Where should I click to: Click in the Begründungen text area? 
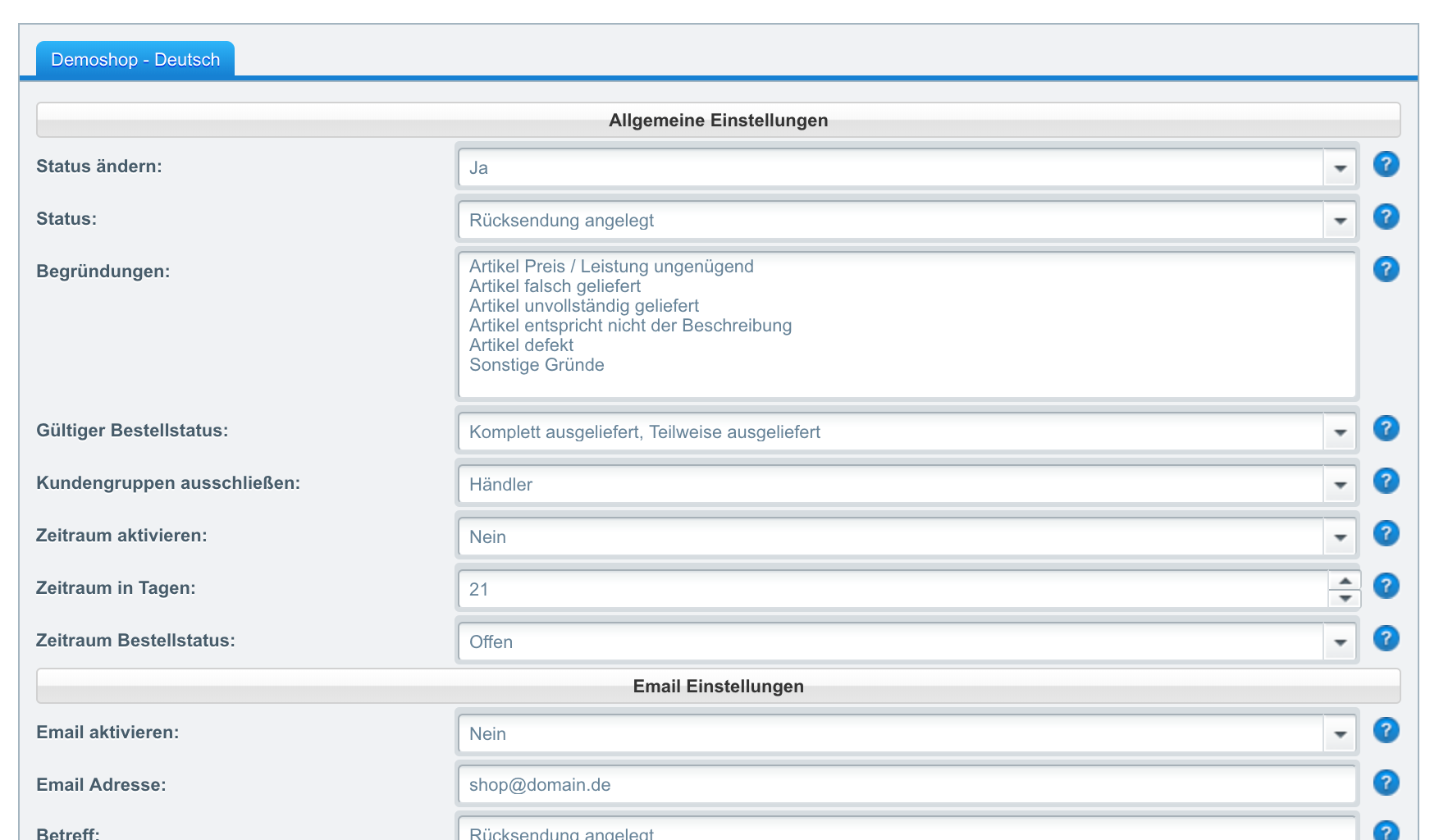(907, 325)
